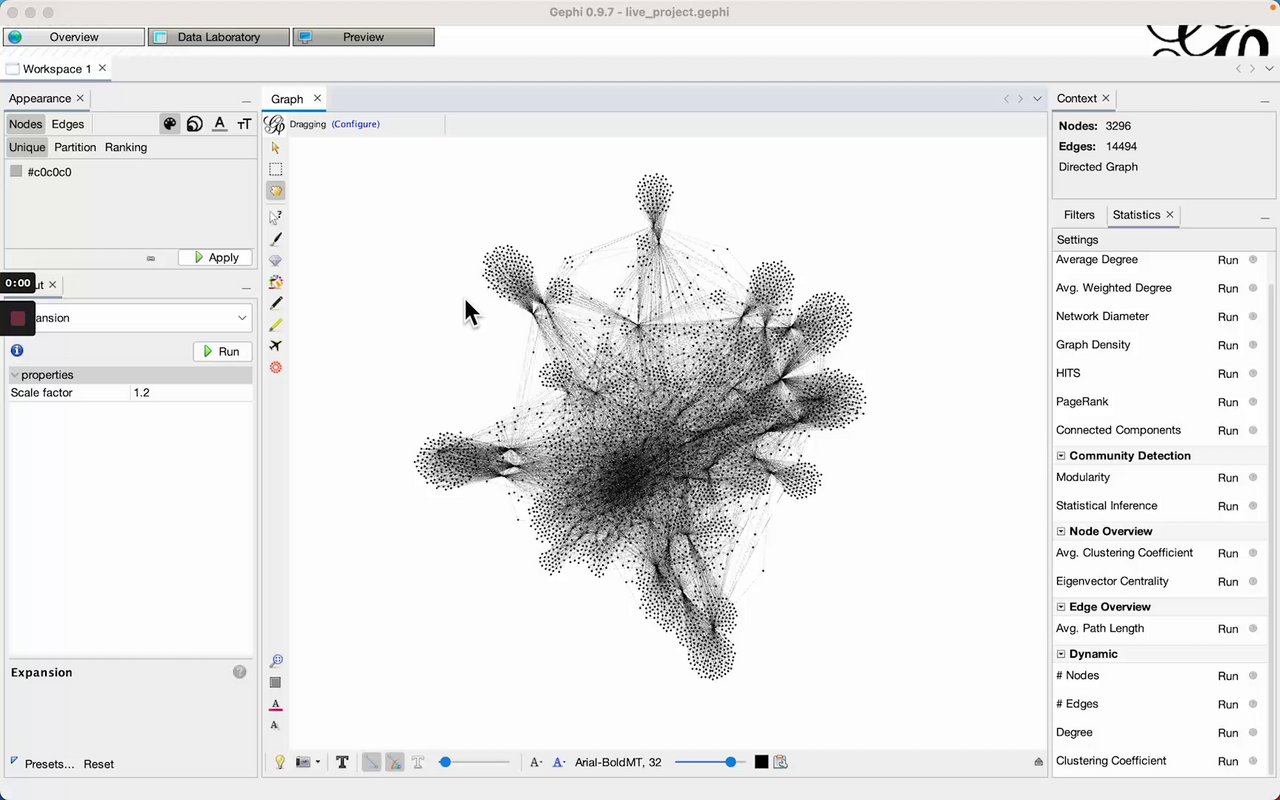
Task: Click the red heat map tool
Action: (x=276, y=368)
